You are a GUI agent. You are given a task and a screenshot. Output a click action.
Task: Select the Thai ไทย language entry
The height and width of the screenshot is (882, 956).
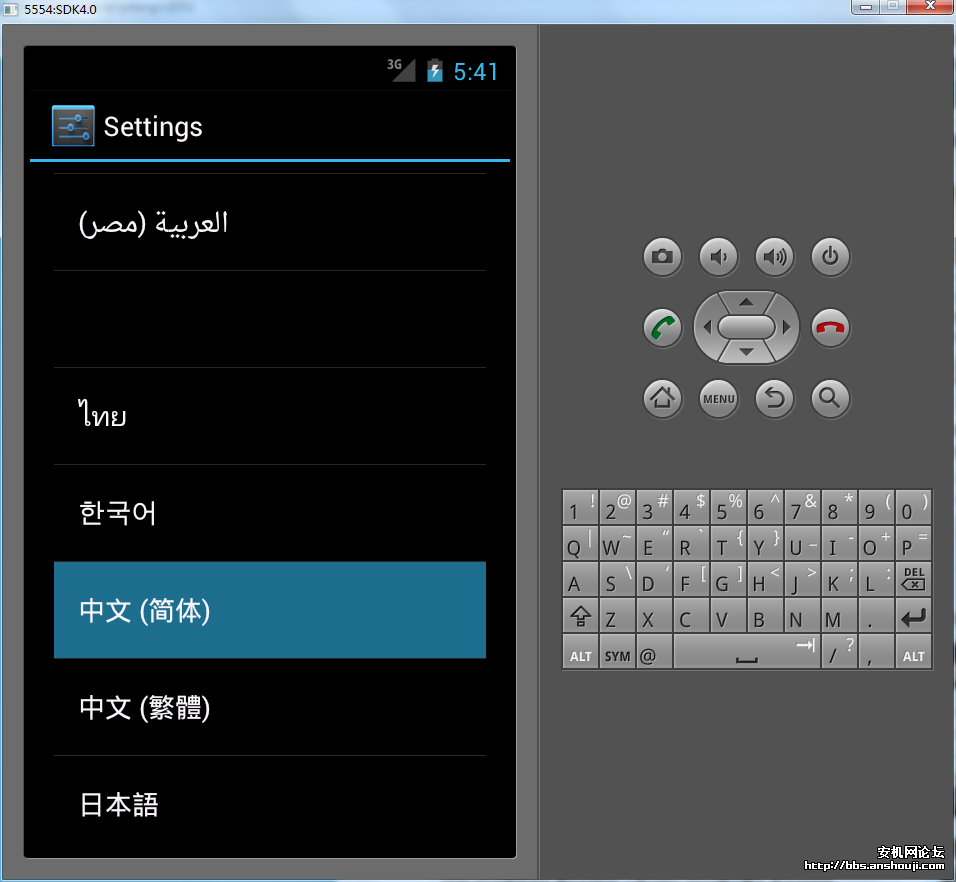(x=269, y=416)
